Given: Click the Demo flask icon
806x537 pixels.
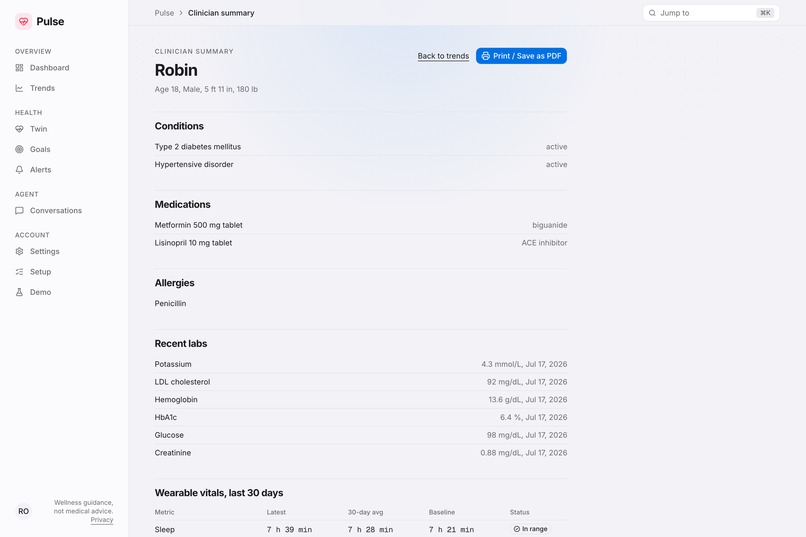Looking at the screenshot, I should [x=20, y=292].
